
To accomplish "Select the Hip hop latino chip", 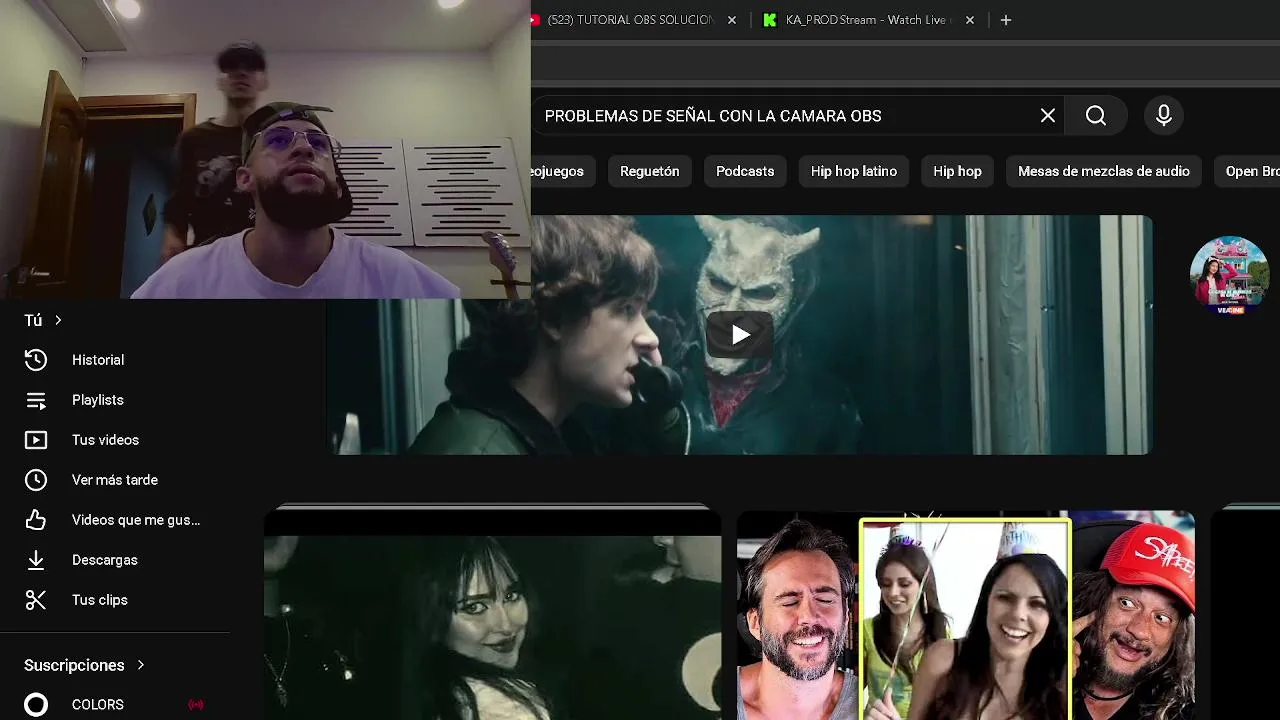I will [x=854, y=171].
